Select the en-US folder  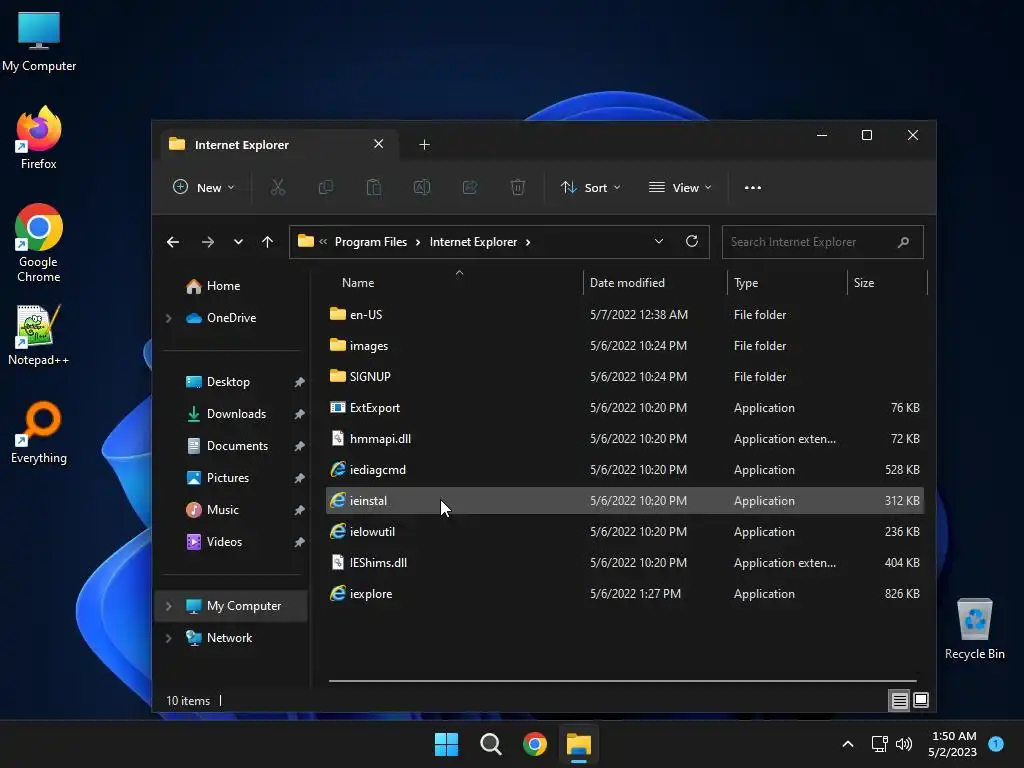coord(624,315)
